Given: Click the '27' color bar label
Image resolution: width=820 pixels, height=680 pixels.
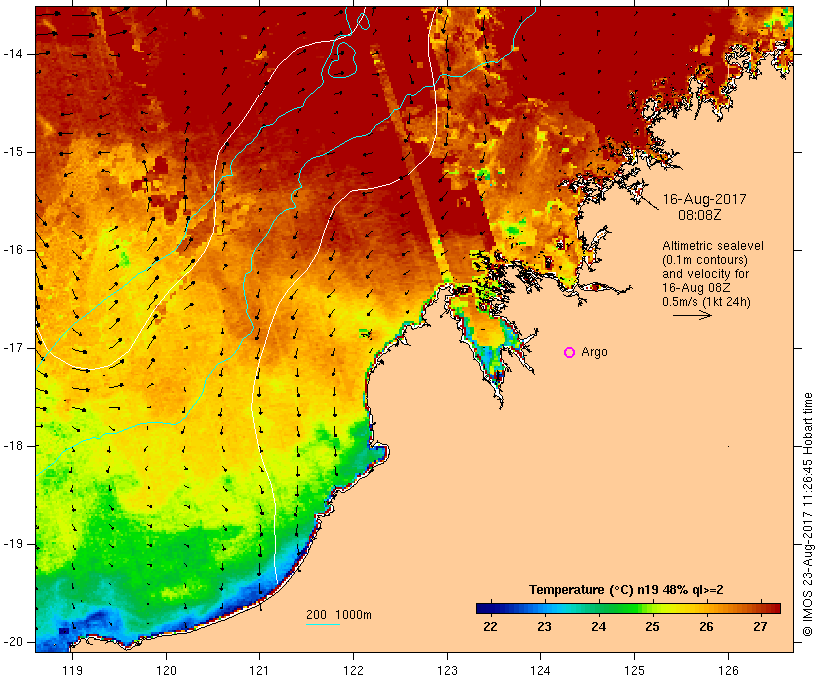Looking at the screenshot, I should tap(760, 627).
